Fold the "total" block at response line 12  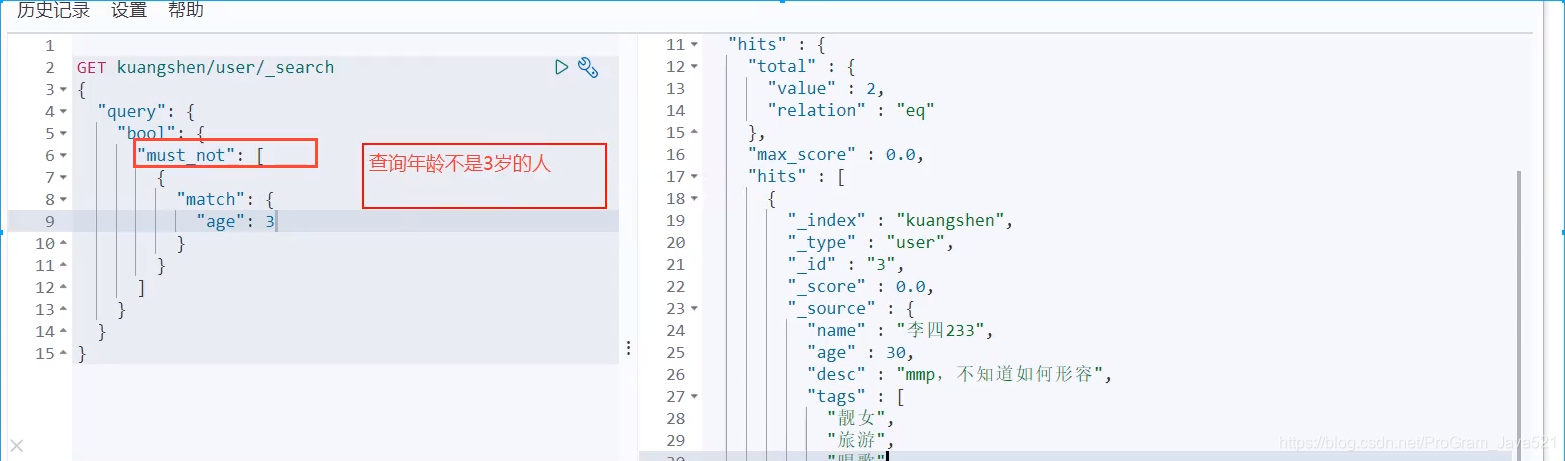click(695, 67)
